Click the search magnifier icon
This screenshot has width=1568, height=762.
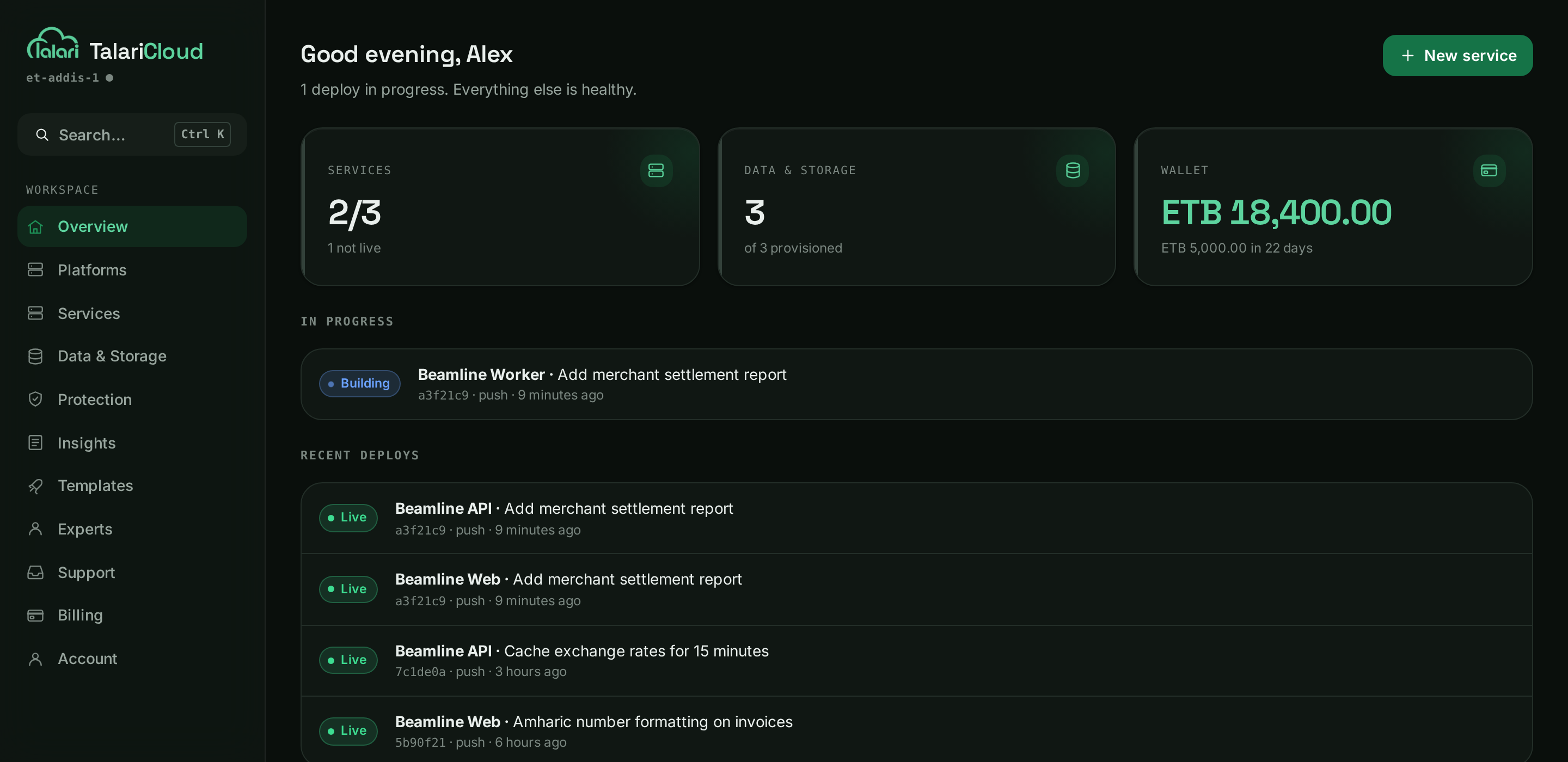tap(42, 134)
